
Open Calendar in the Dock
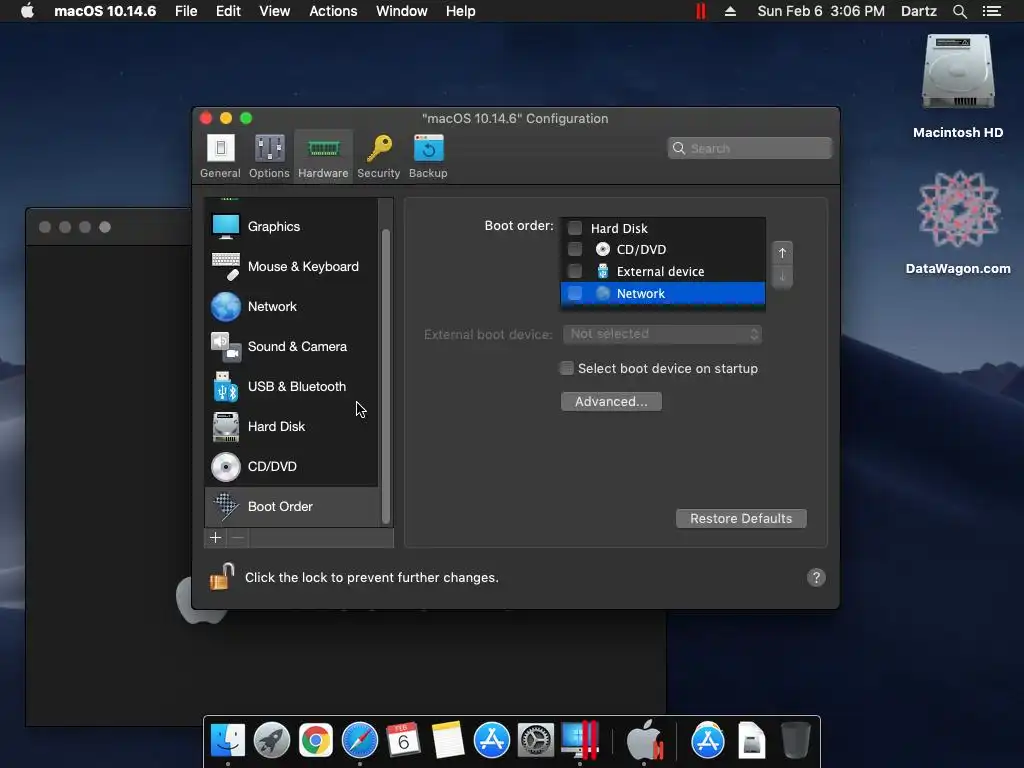(404, 741)
